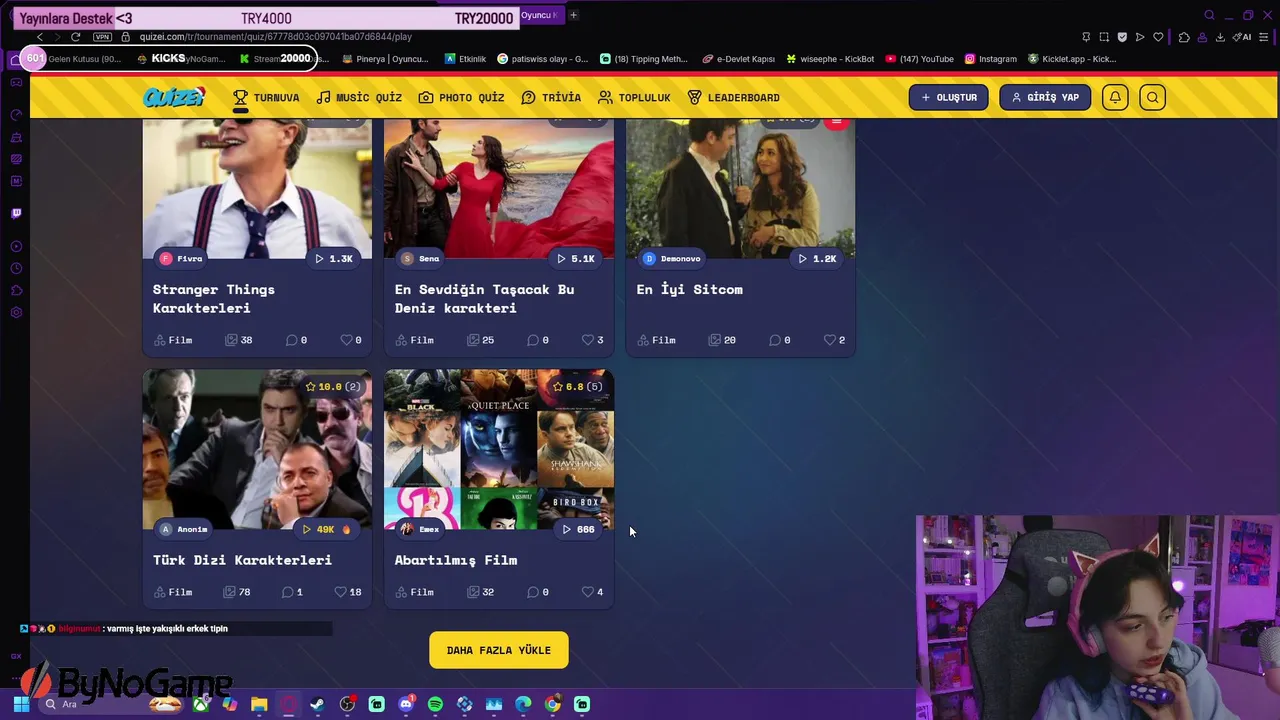Click the 49K play count badge

coord(327,529)
